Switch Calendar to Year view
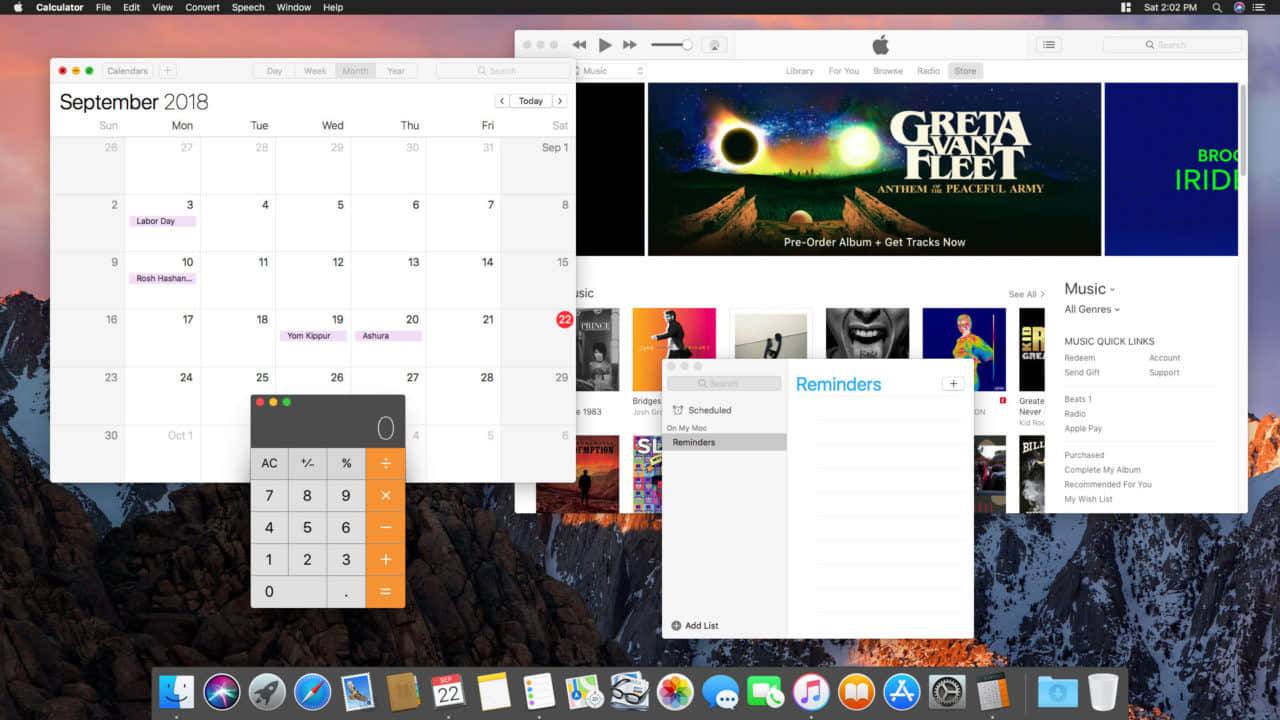This screenshot has width=1280, height=720. pos(396,71)
